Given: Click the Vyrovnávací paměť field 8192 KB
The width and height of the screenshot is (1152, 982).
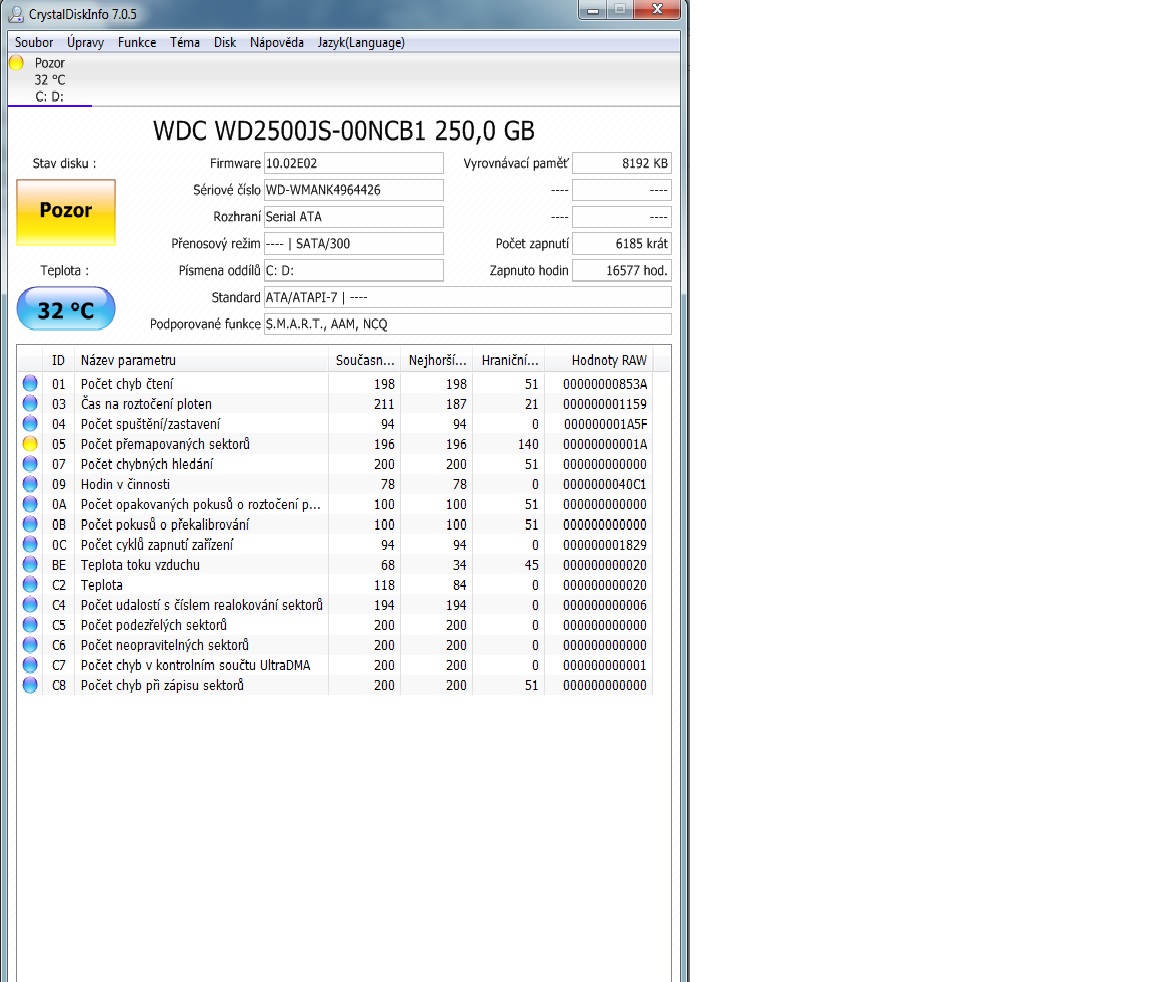Looking at the screenshot, I should click(x=622, y=163).
